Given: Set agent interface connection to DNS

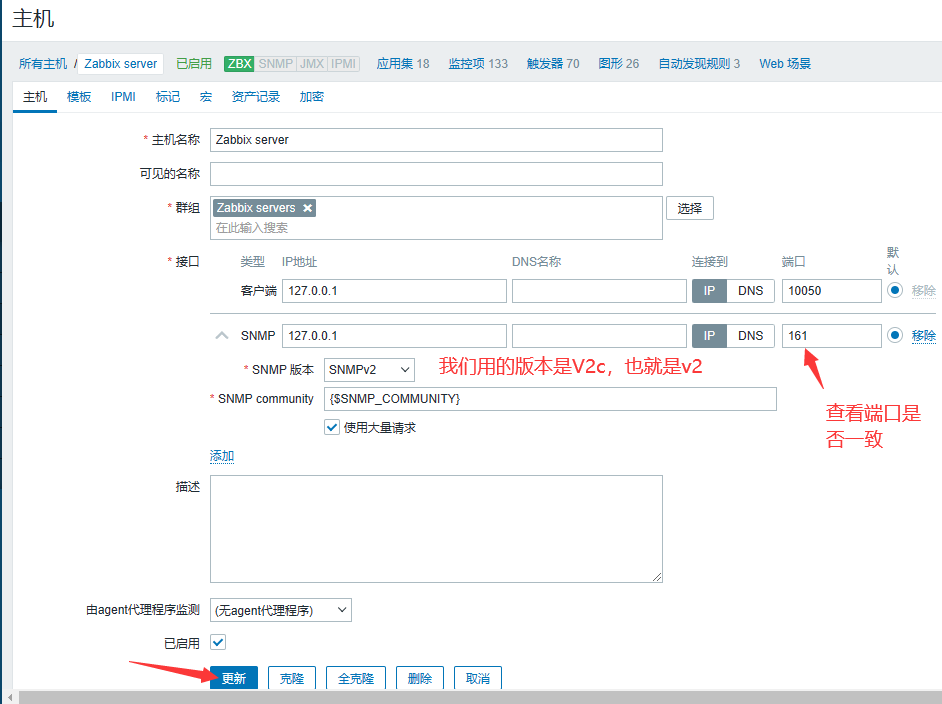Looking at the screenshot, I should [750, 291].
